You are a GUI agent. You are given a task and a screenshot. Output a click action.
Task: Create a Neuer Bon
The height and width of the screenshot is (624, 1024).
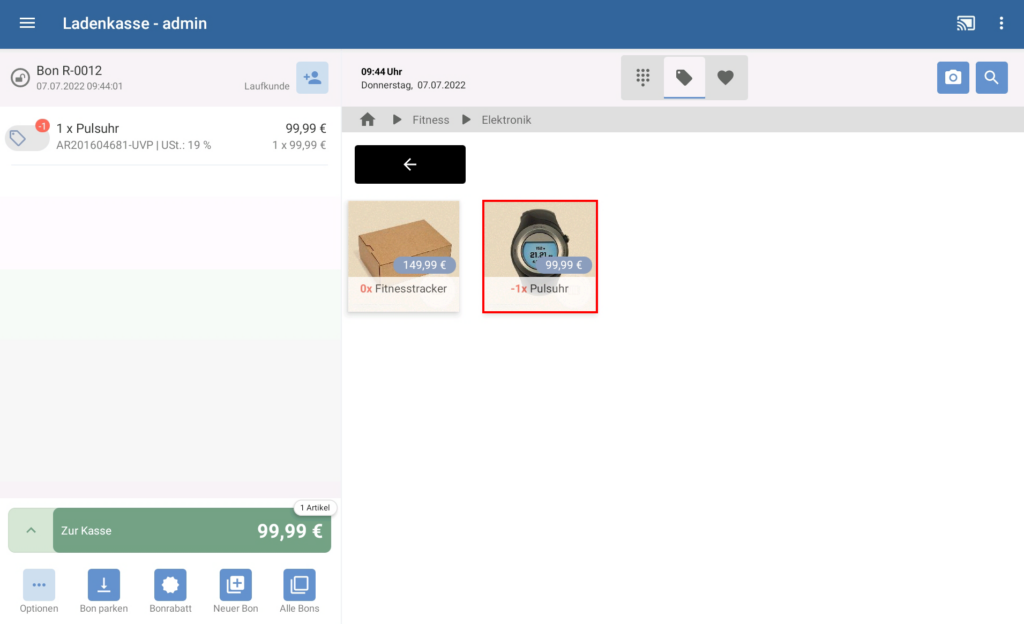tap(235, 585)
